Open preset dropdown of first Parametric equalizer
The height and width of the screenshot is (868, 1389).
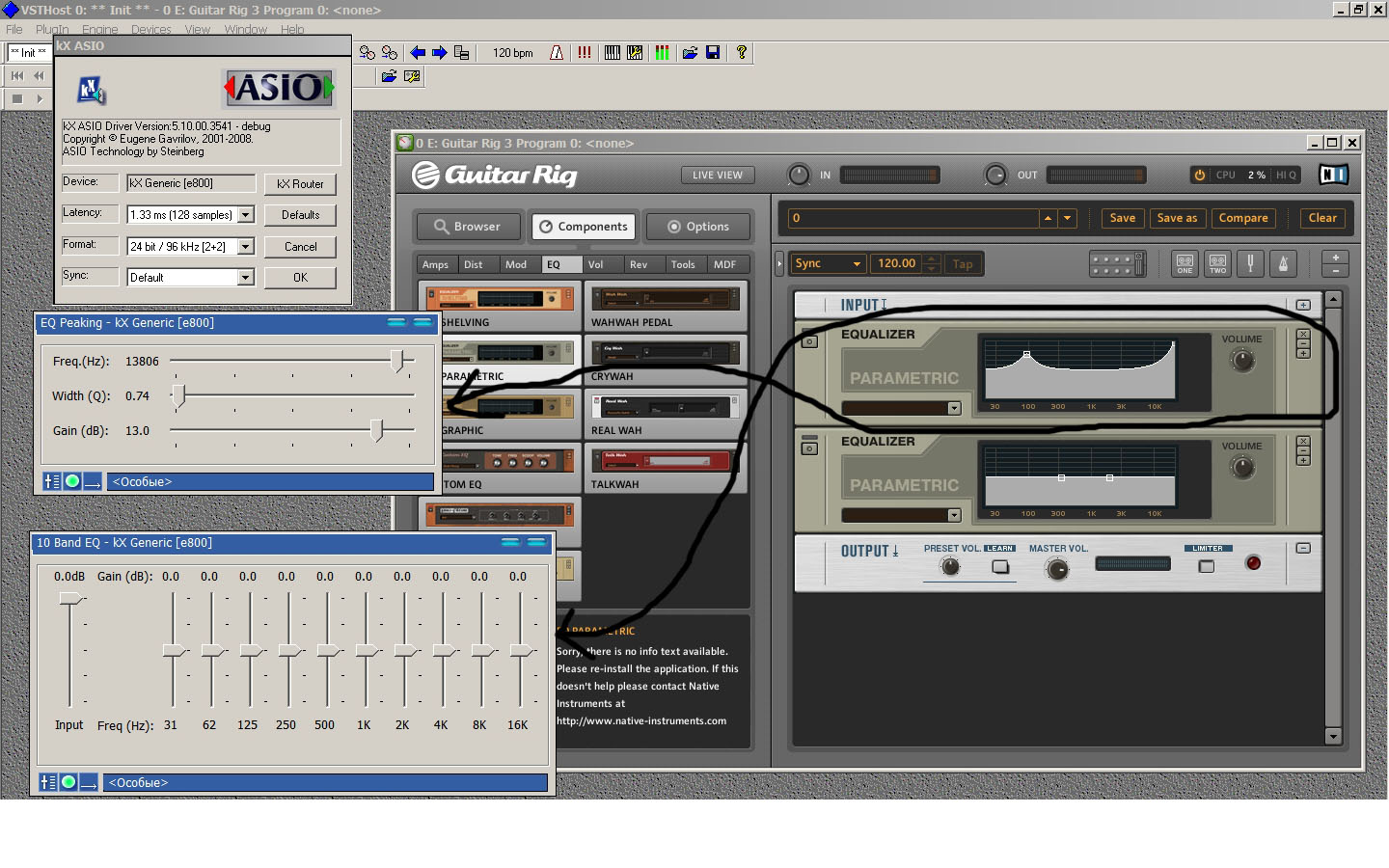click(954, 408)
